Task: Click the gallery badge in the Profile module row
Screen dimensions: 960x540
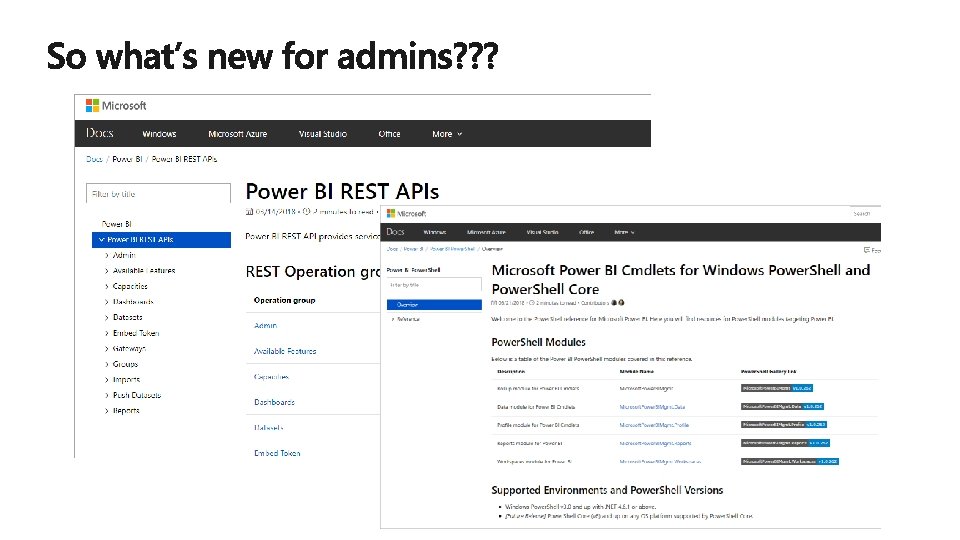Action: [x=784, y=424]
